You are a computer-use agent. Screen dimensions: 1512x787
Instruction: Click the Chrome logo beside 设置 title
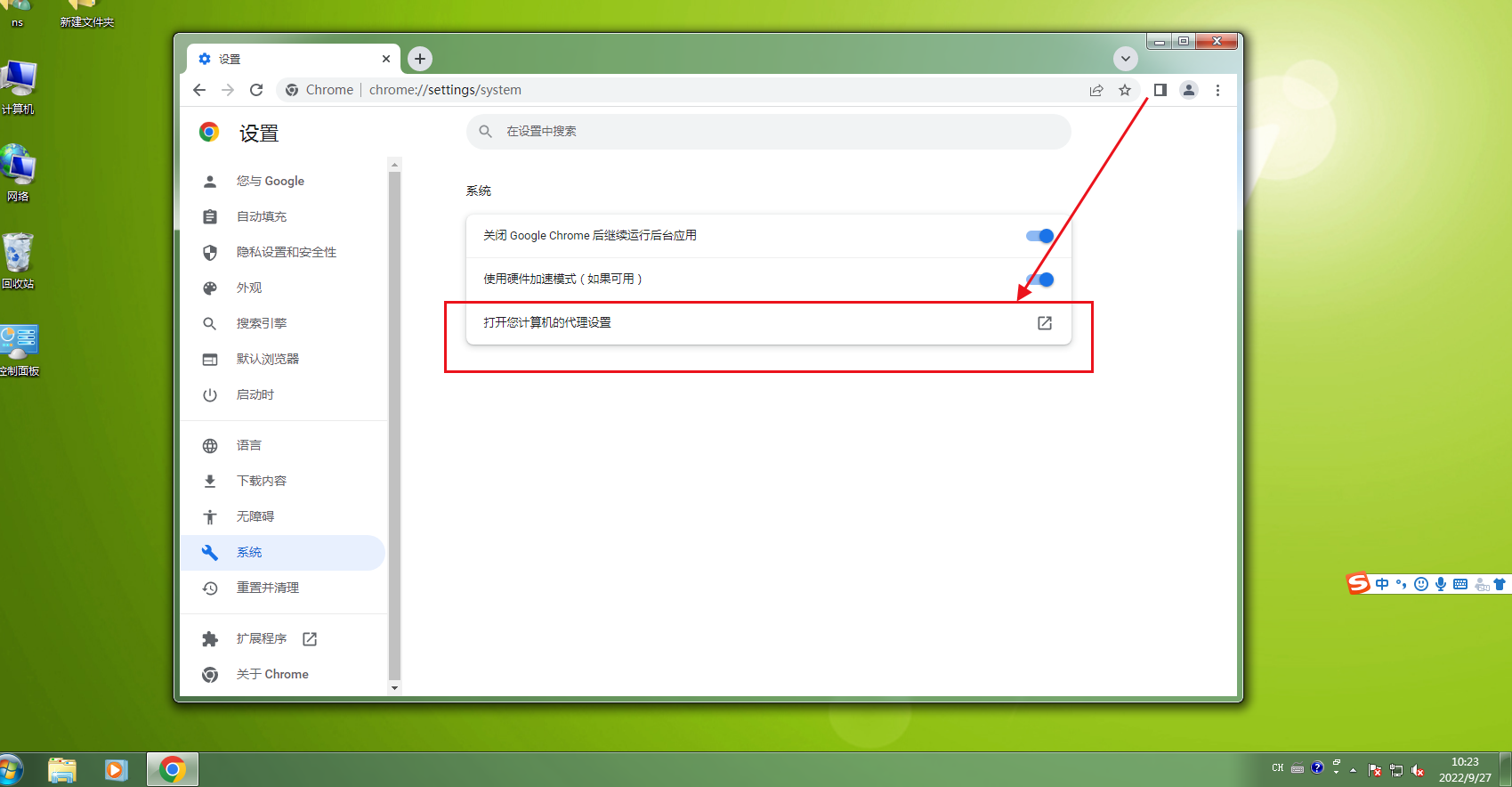209,132
